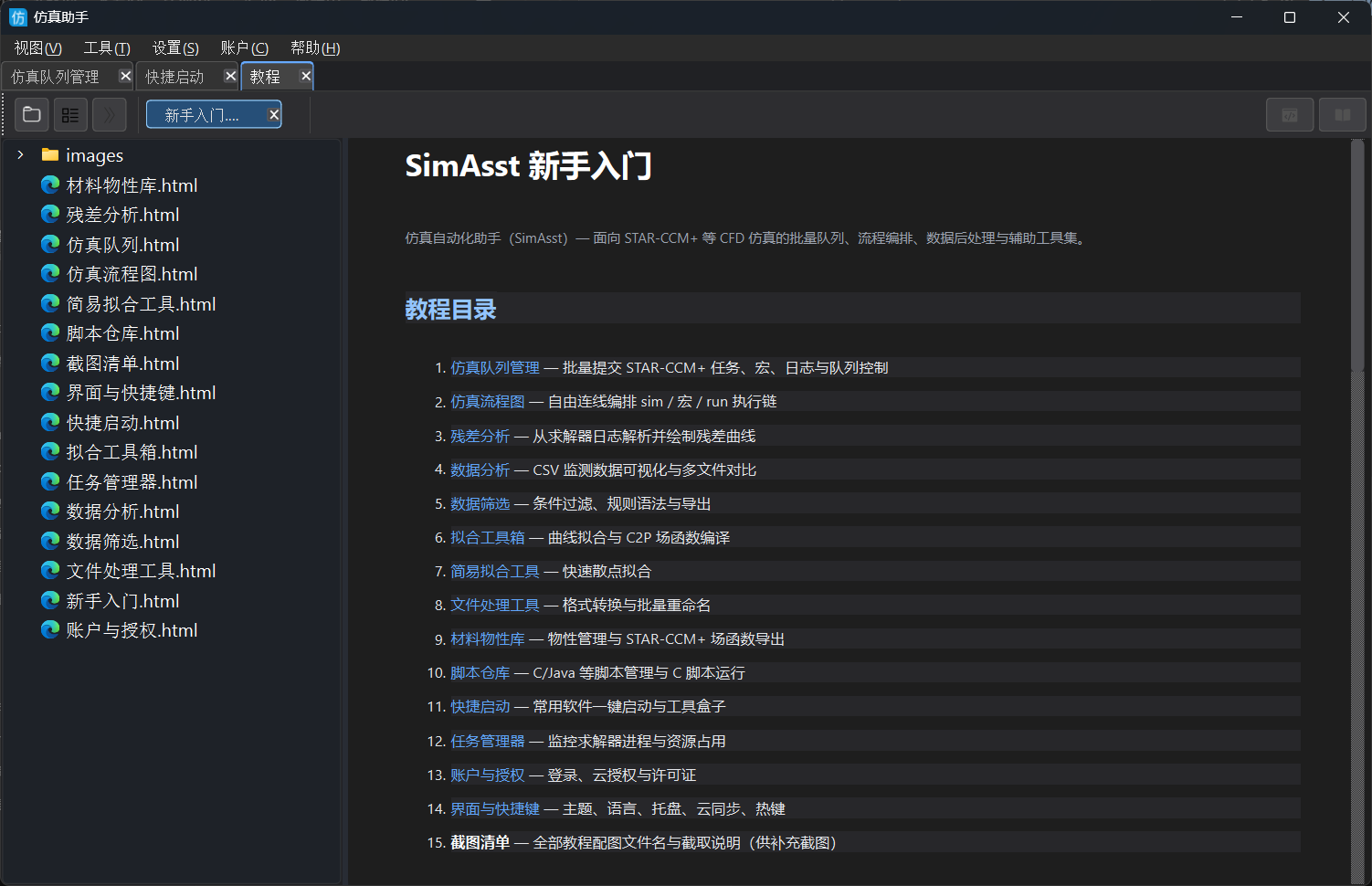Viewport: 1372px width, 886px height.
Task: Click the Edge icon beside 截图清单.html
Action: 50,364
